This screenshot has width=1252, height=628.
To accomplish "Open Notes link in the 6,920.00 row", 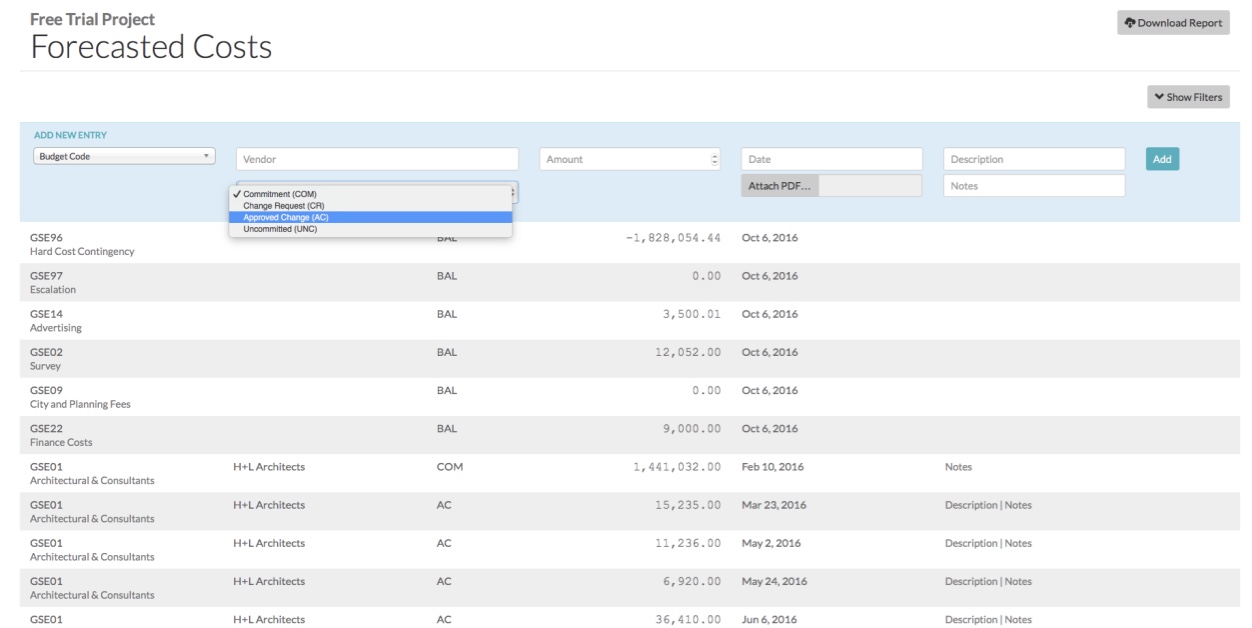I will click(x=1018, y=581).
